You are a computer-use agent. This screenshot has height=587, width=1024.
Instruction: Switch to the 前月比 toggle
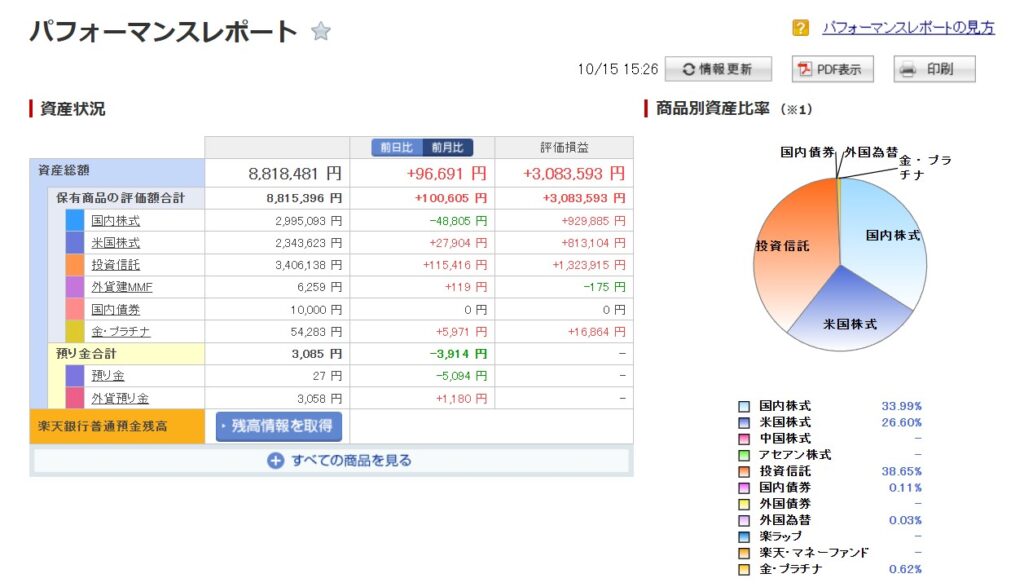pos(447,148)
